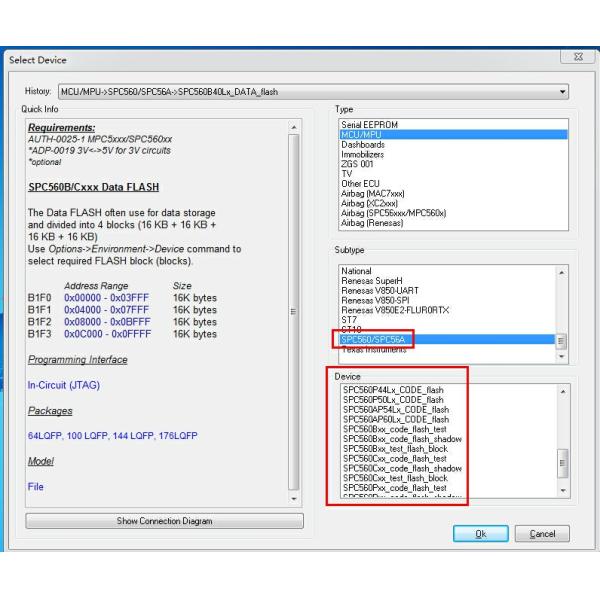Click Device list scroll down arrow
The width and height of the screenshot is (600, 600).
pos(563,491)
